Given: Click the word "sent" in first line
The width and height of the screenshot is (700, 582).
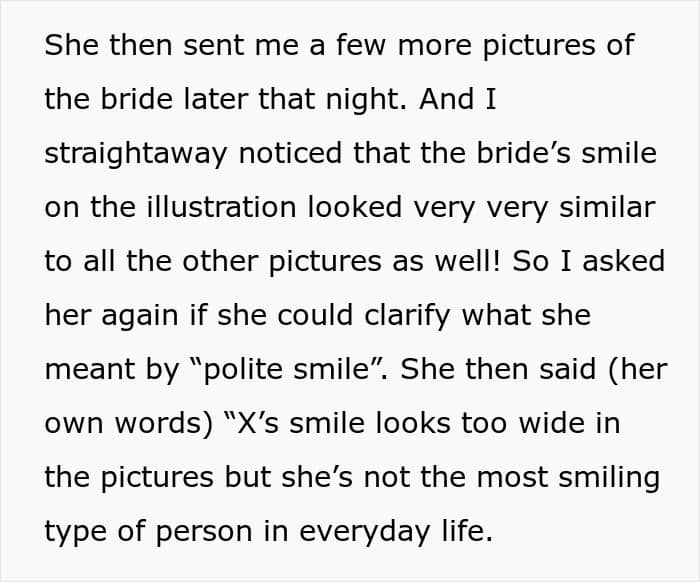Looking at the screenshot, I should click(199, 46).
